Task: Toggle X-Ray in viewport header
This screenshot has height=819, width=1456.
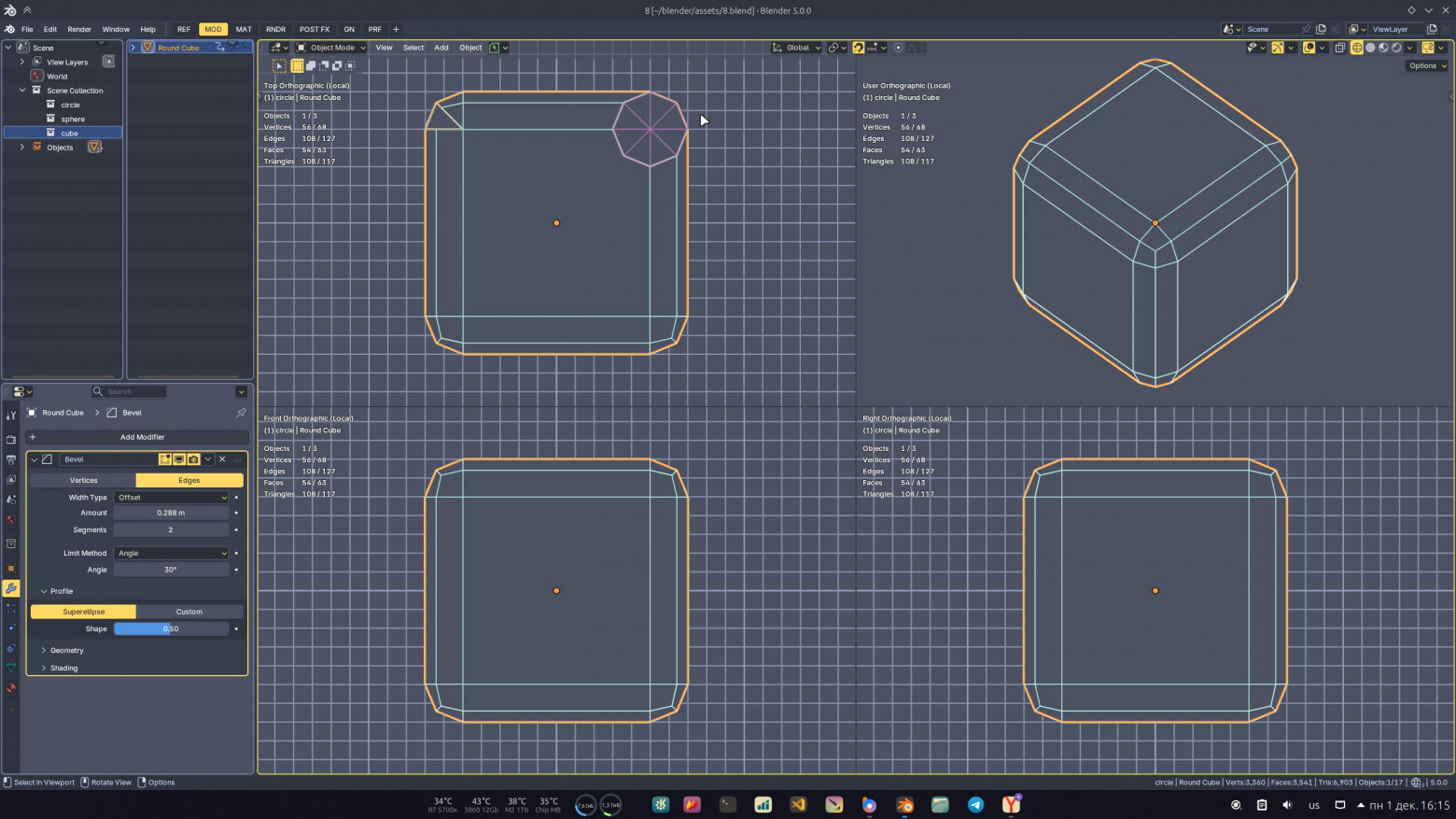Action: [x=1339, y=48]
